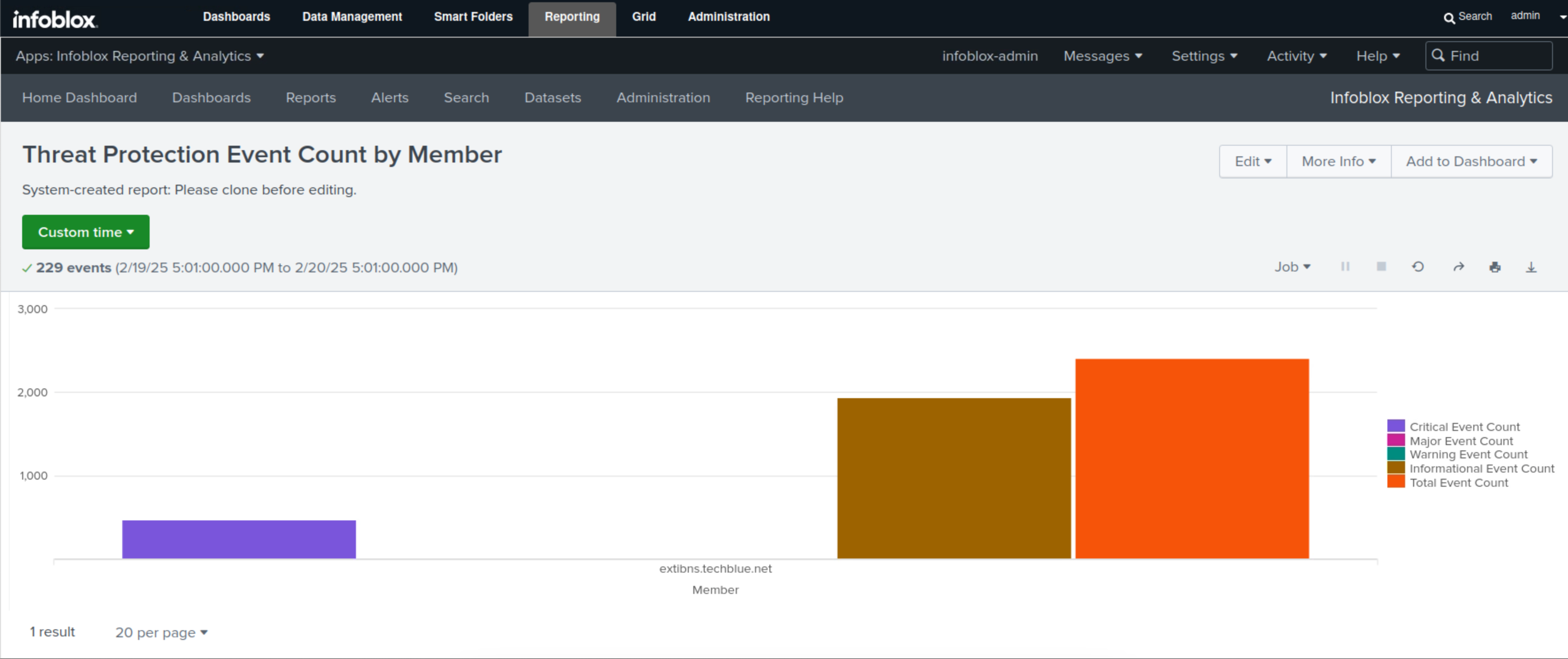Open the Reporting Help link
The height and width of the screenshot is (659, 1568).
[x=794, y=97]
